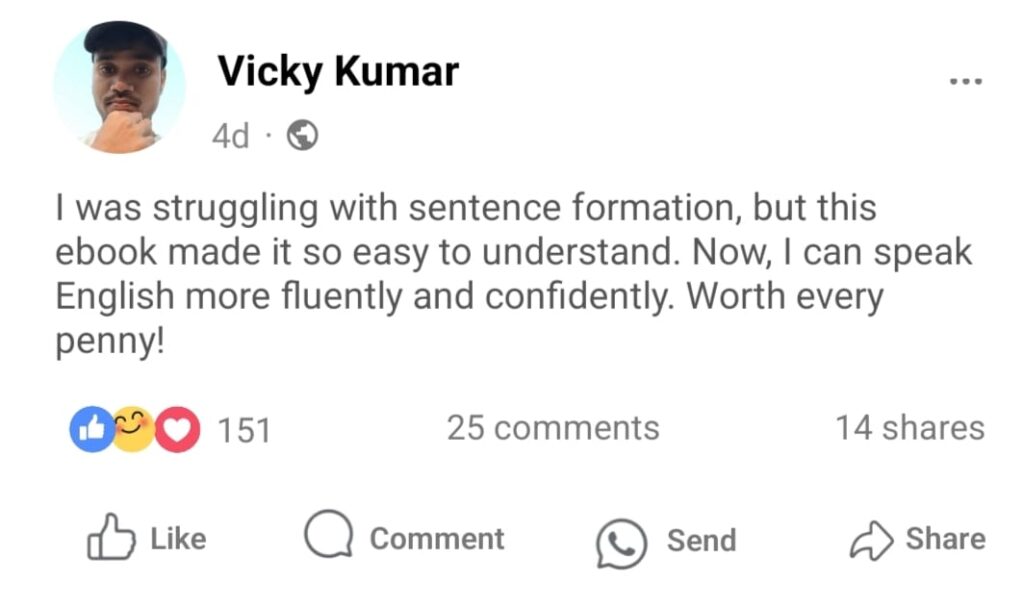Open the three-dot post options menu
This screenshot has width=1024, height=608.
[966, 82]
